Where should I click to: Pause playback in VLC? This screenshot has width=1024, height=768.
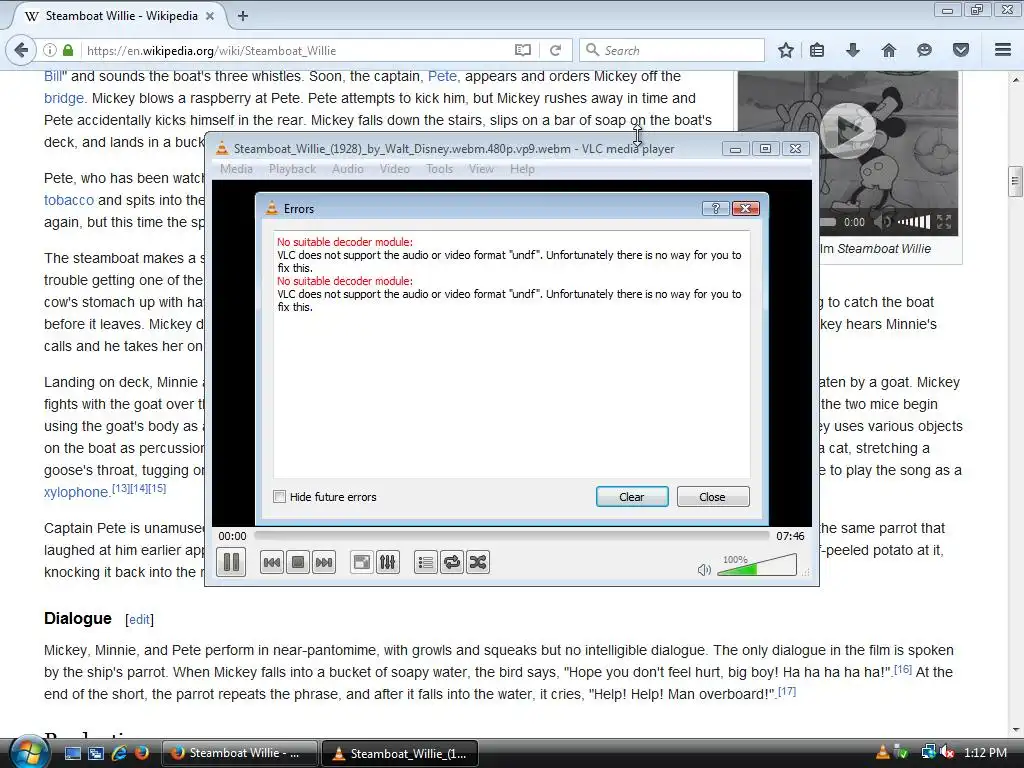pyautogui.click(x=231, y=562)
